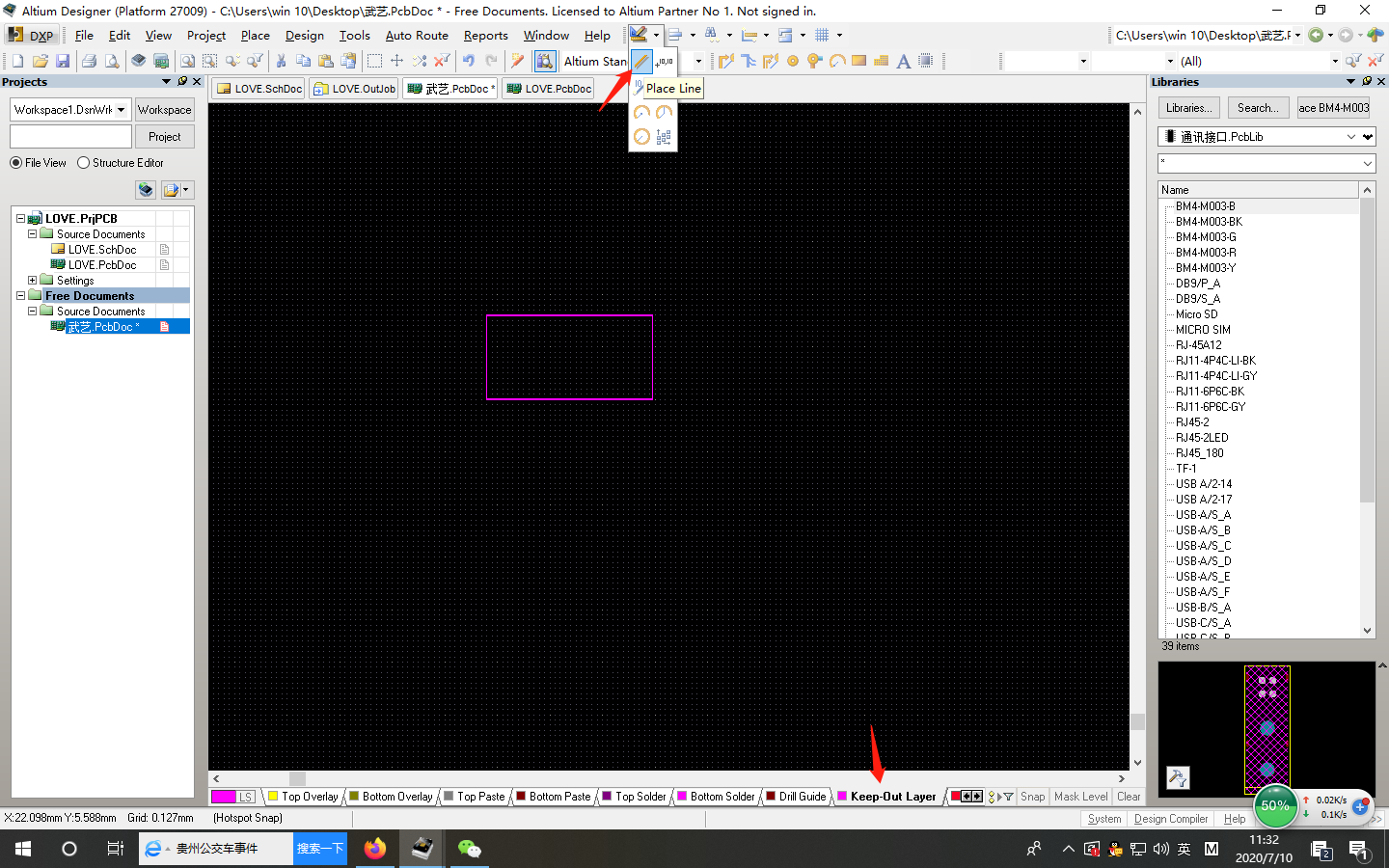Select the Structure Editor radio button

84,162
